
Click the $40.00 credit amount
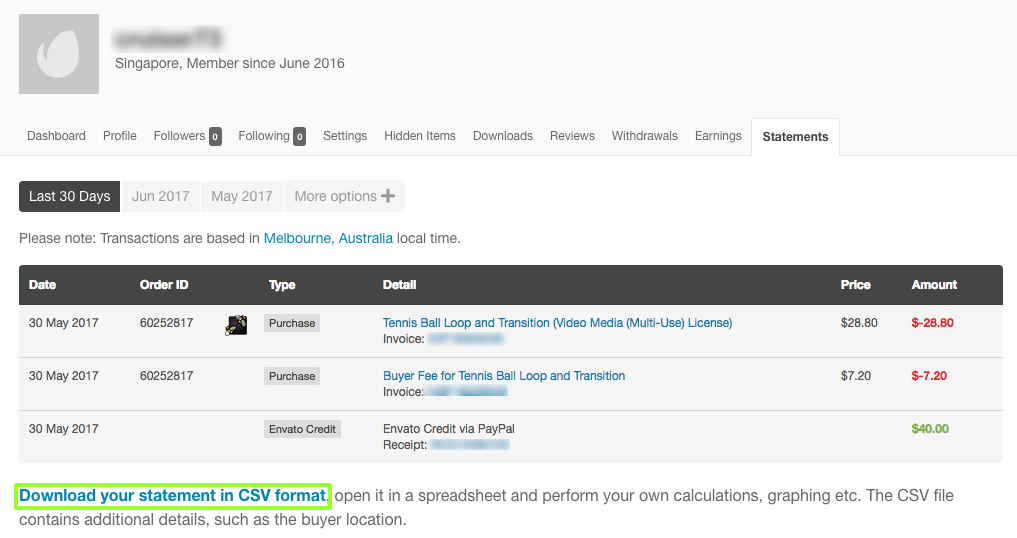click(x=930, y=428)
